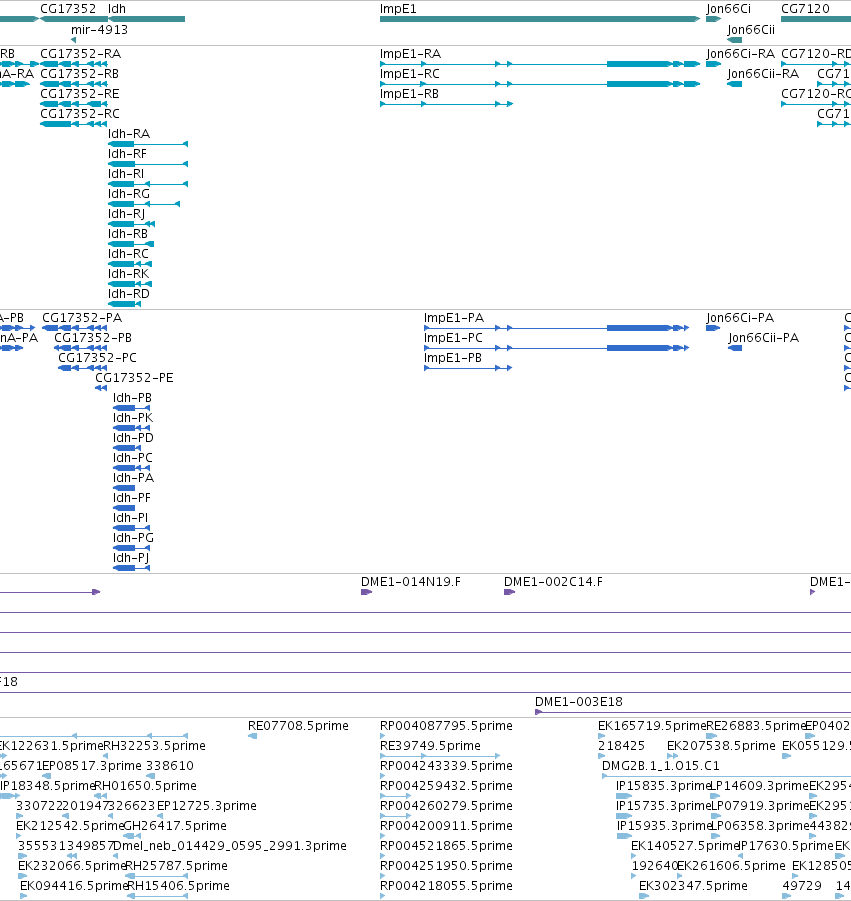The width and height of the screenshot is (851, 901).
Task: Click the Jon66Ci-RA transcript label
Action: pos(741,54)
